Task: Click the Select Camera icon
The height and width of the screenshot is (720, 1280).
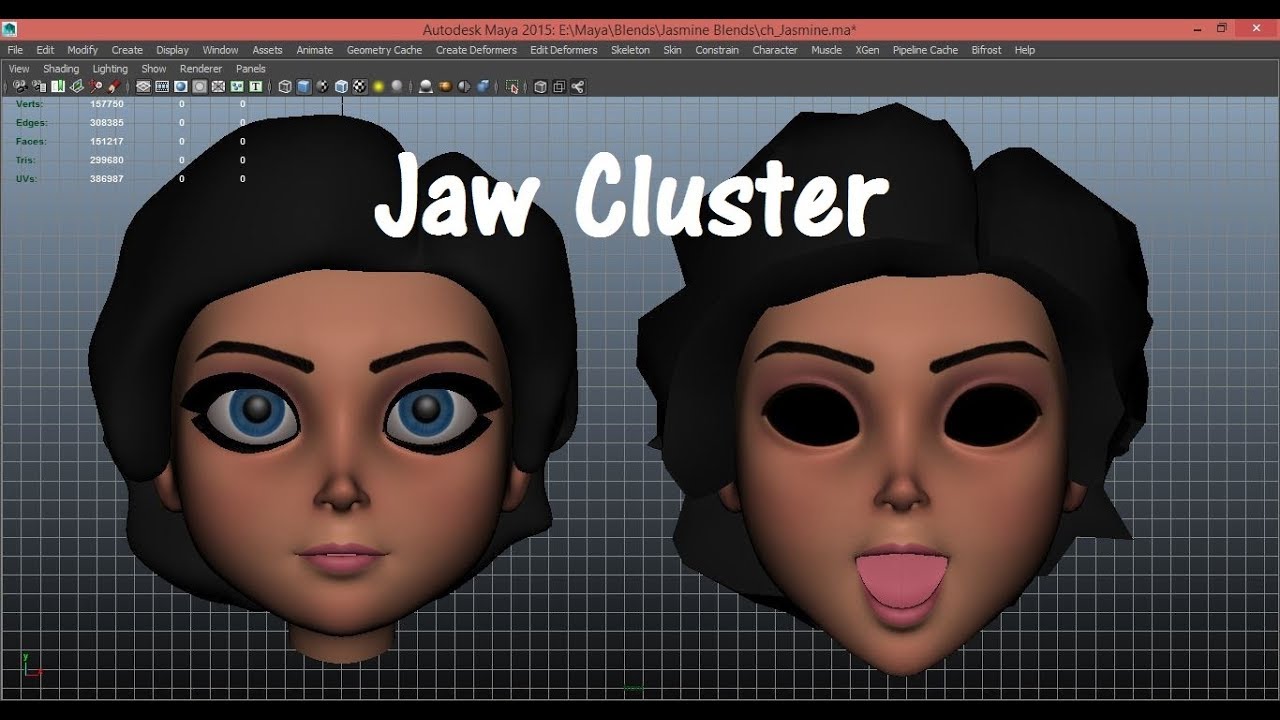Action: pos(20,87)
